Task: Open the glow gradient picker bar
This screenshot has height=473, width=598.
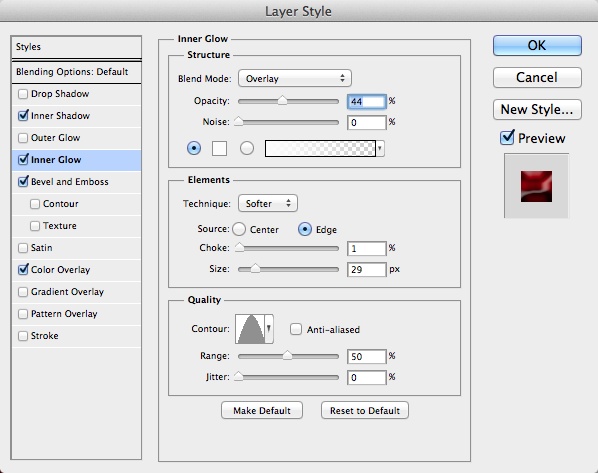Action: coord(320,148)
